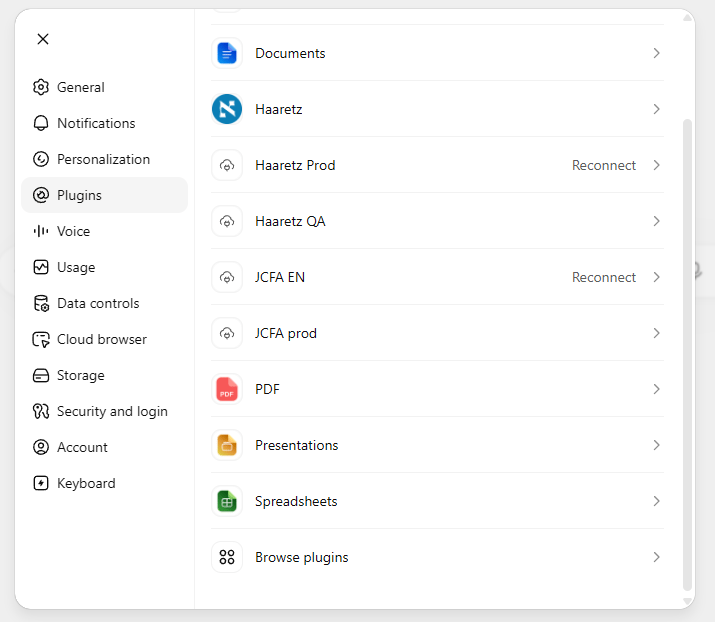Click the Browse plugins grid icon

click(227, 557)
